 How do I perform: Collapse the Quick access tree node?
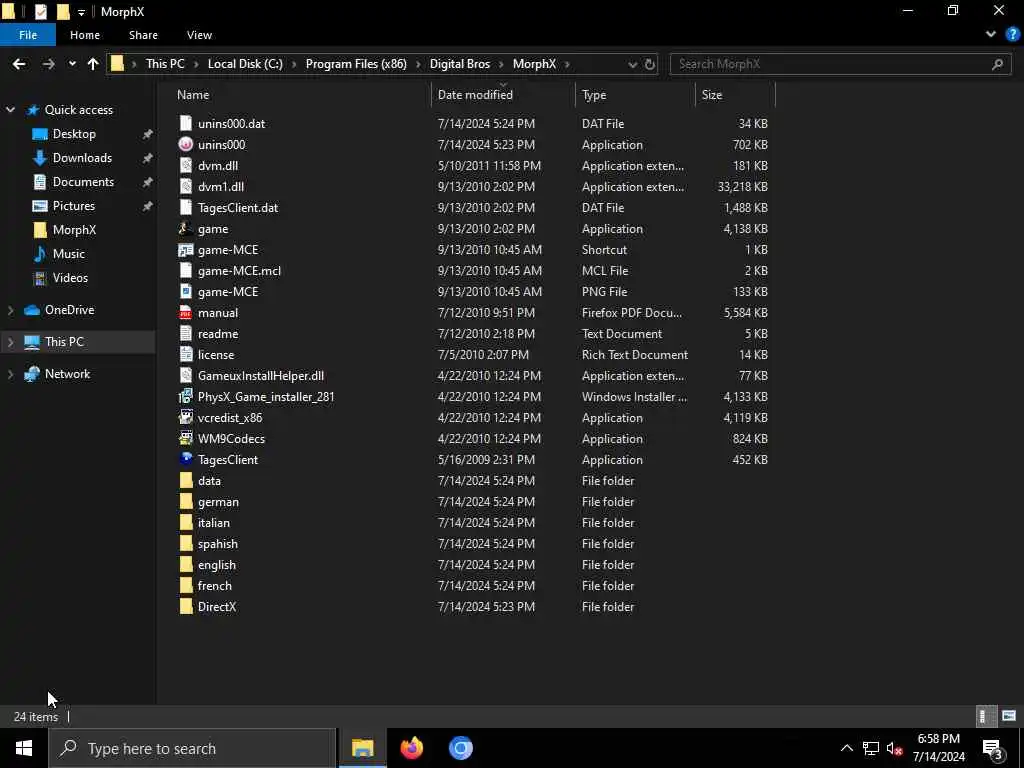[x=10, y=110]
